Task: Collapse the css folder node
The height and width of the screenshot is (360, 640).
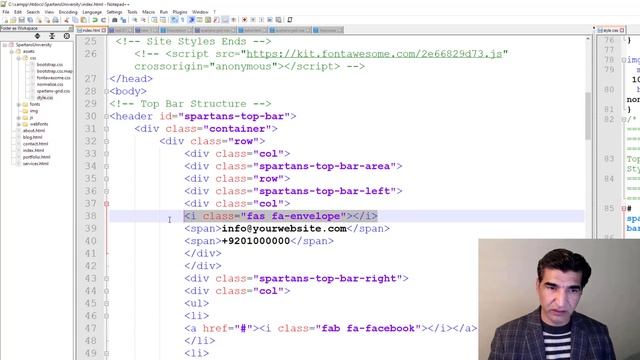Action: coord(18,58)
